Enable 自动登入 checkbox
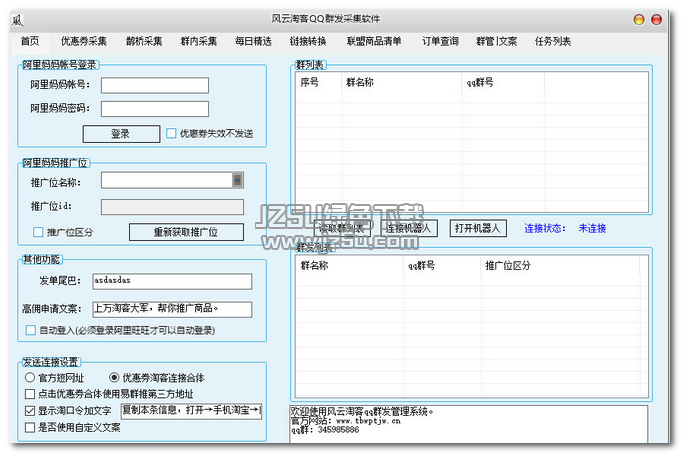The width and height of the screenshot is (681, 454). point(30,330)
